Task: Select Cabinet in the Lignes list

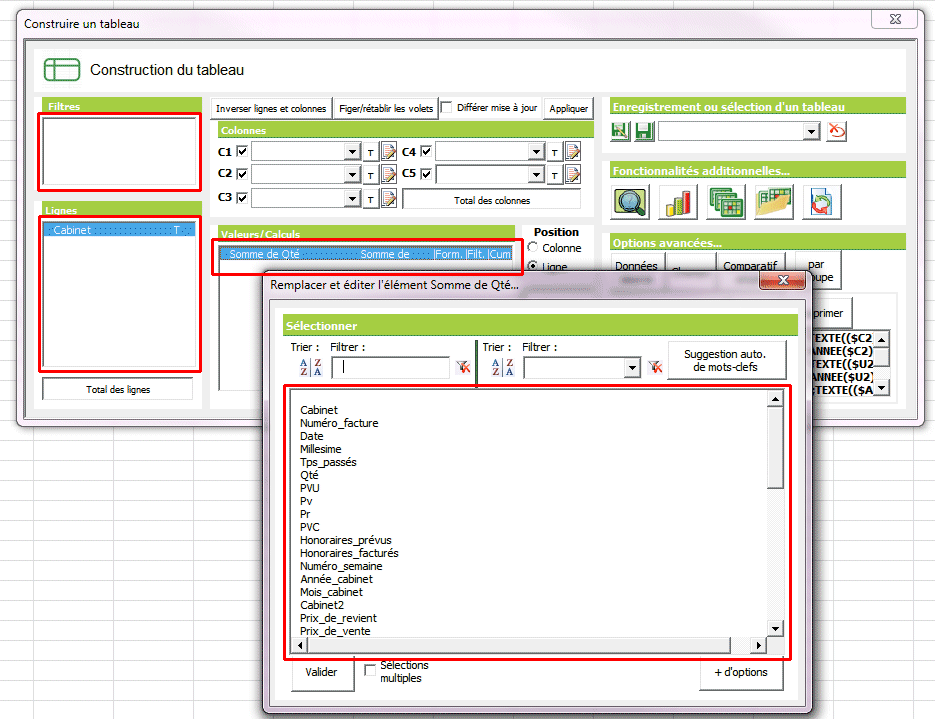Action: [x=119, y=230]
